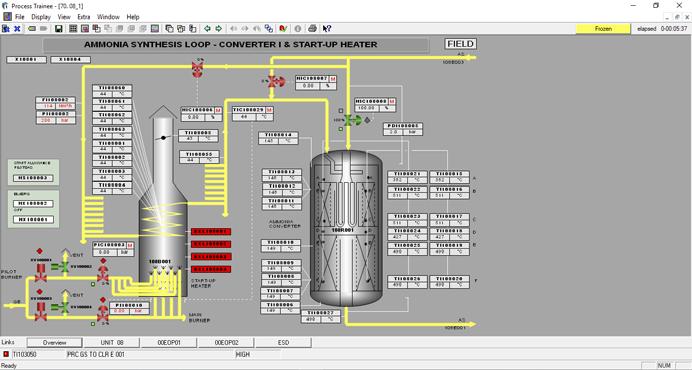Open the 00EOP02 link

(226, 343)
